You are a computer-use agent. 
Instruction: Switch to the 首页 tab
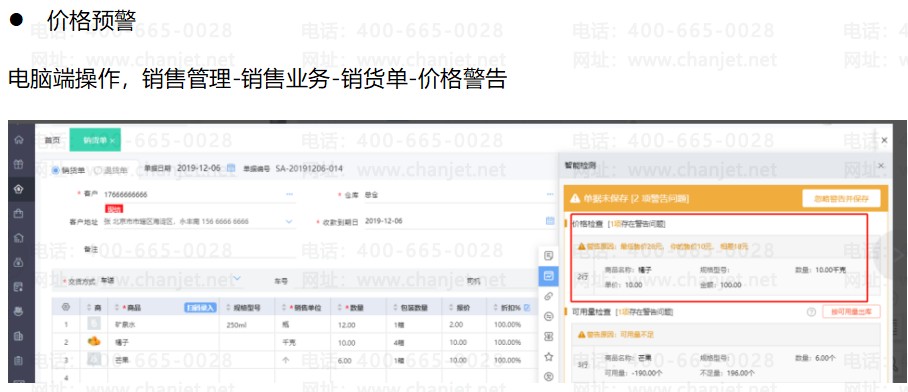tap(53, 140)
